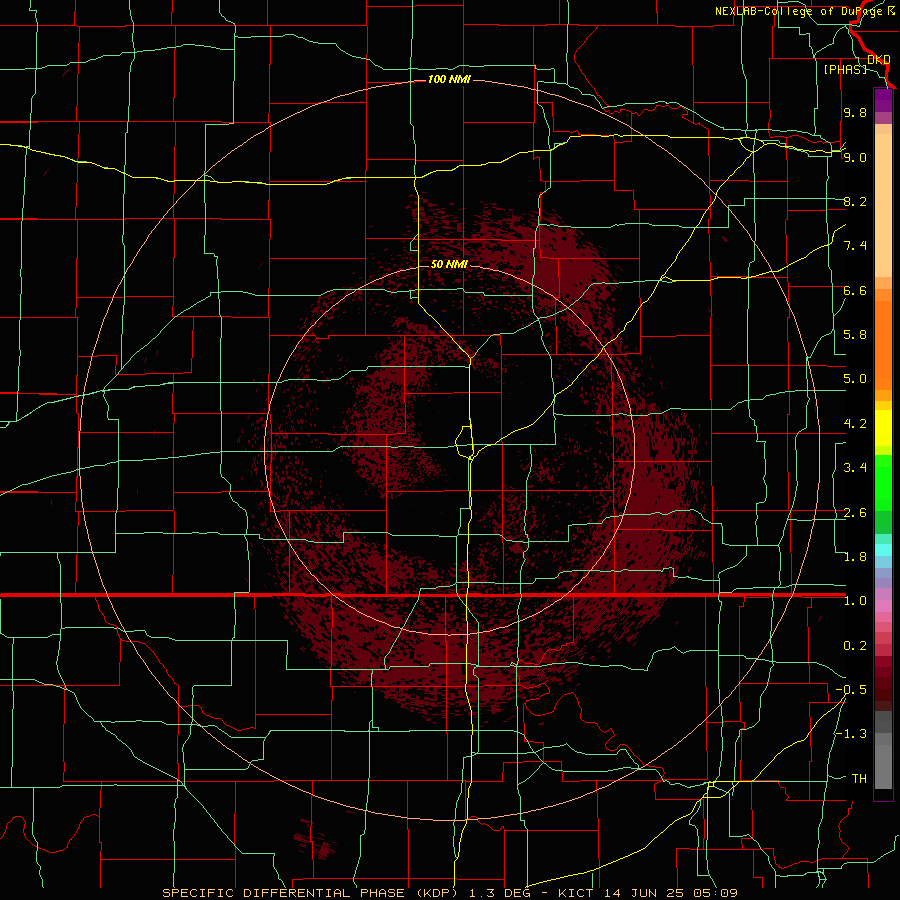900x900 pixels.
Task: Click the cyan color scale segment
Action: click(x=883, y=550)
